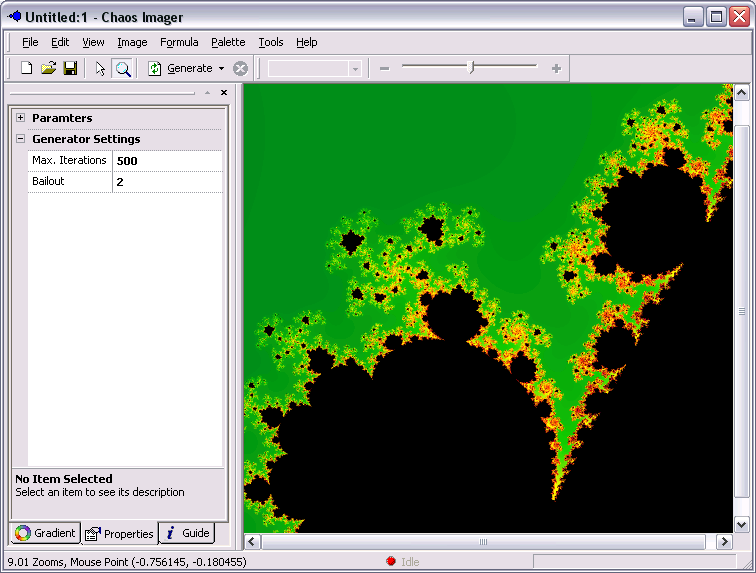The height and width of the screenshot is (573, 756).
Task: Click the Save disk icon
Action: tap(70, 68)
